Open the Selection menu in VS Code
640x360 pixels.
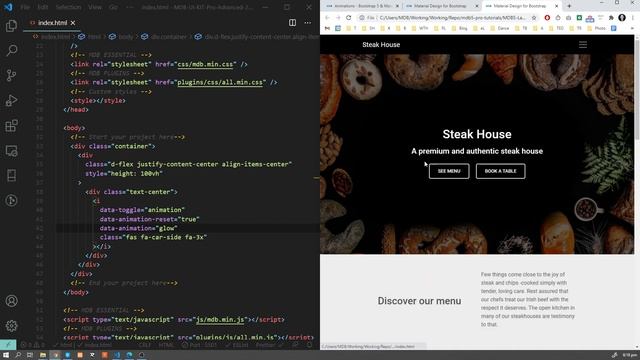68,7
